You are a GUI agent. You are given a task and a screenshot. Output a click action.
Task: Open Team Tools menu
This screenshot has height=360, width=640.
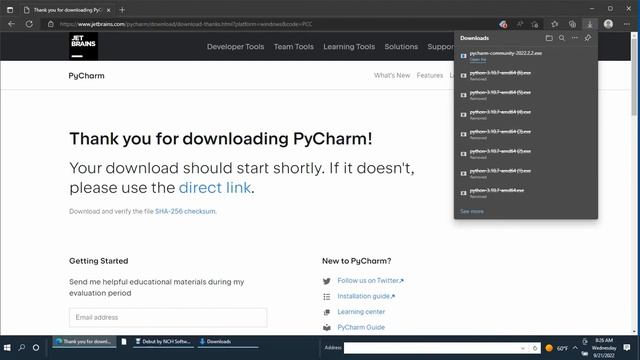click(294, 47)
